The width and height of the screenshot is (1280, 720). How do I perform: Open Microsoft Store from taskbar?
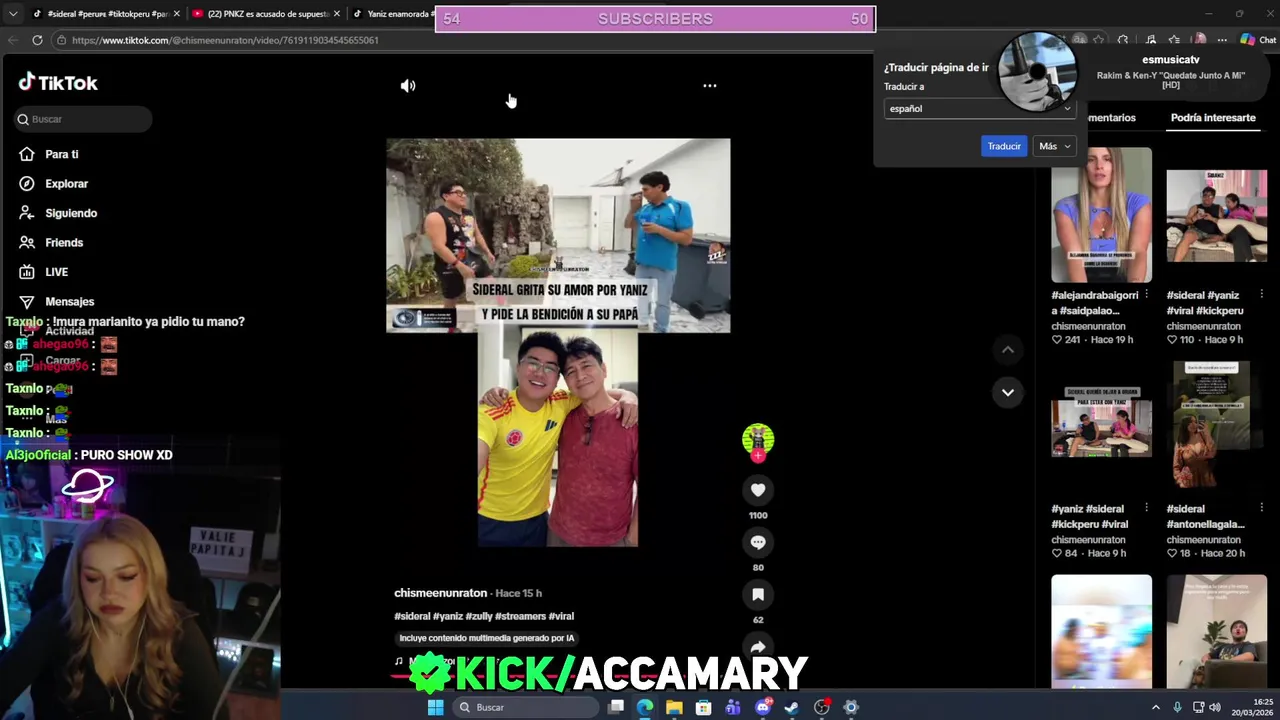704,707
